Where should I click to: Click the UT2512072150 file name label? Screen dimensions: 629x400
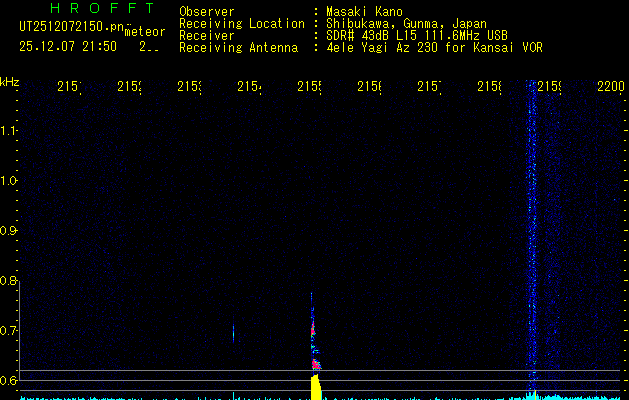coord(68,26)
